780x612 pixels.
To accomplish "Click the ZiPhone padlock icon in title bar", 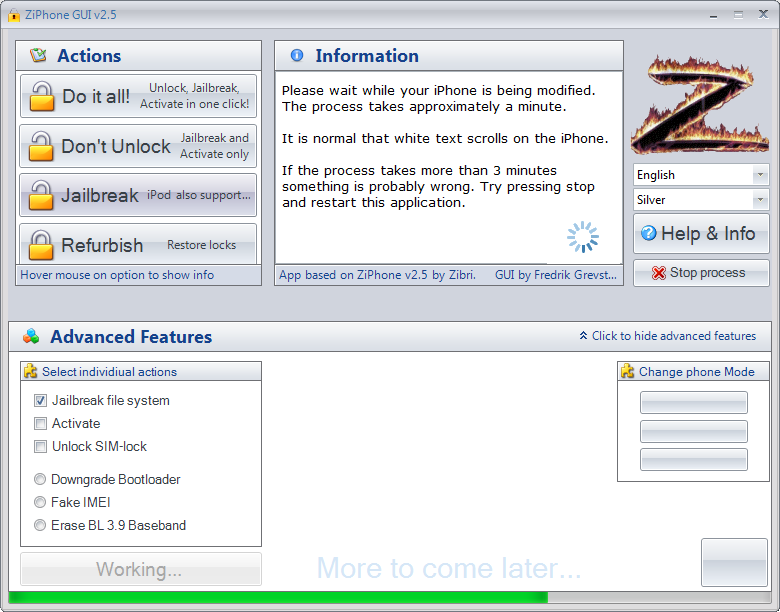I will click(14, 15).
